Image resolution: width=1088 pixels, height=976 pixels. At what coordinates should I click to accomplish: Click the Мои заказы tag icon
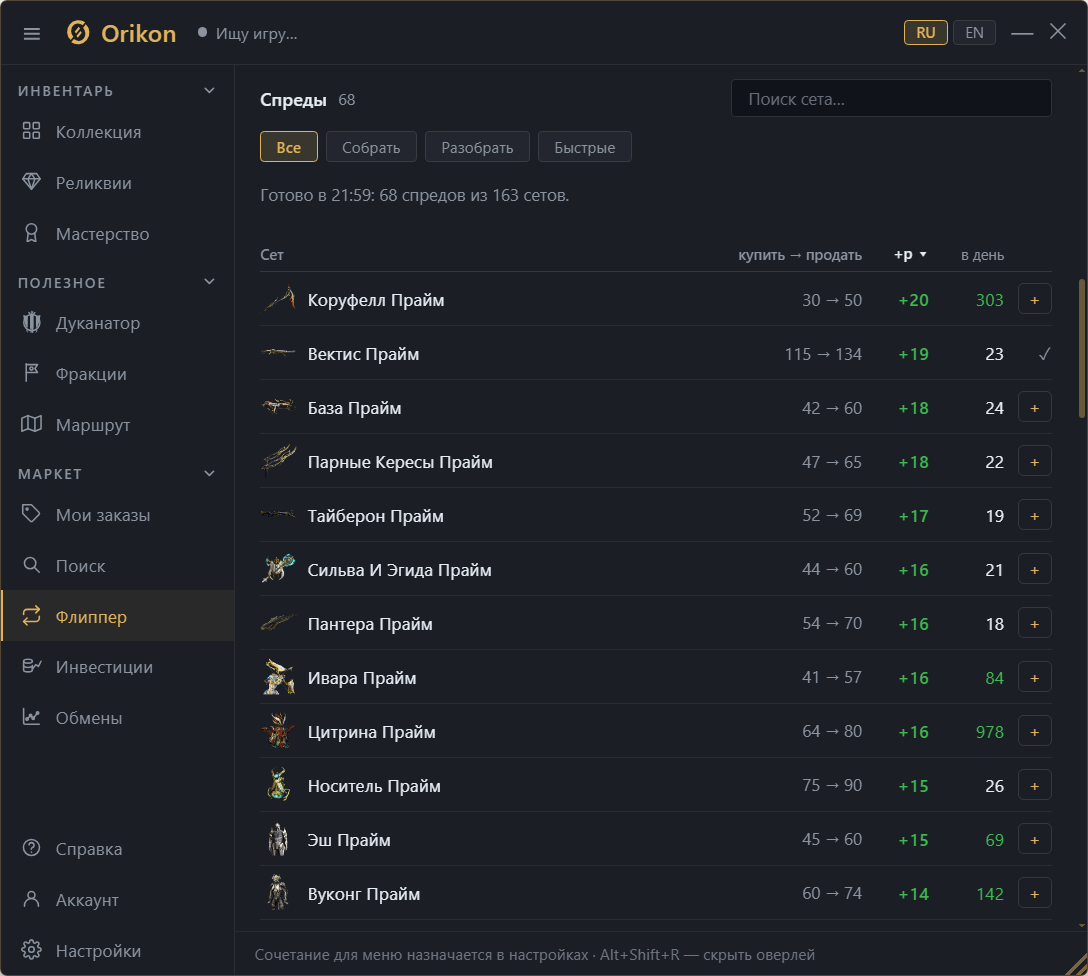click(31, 514)
